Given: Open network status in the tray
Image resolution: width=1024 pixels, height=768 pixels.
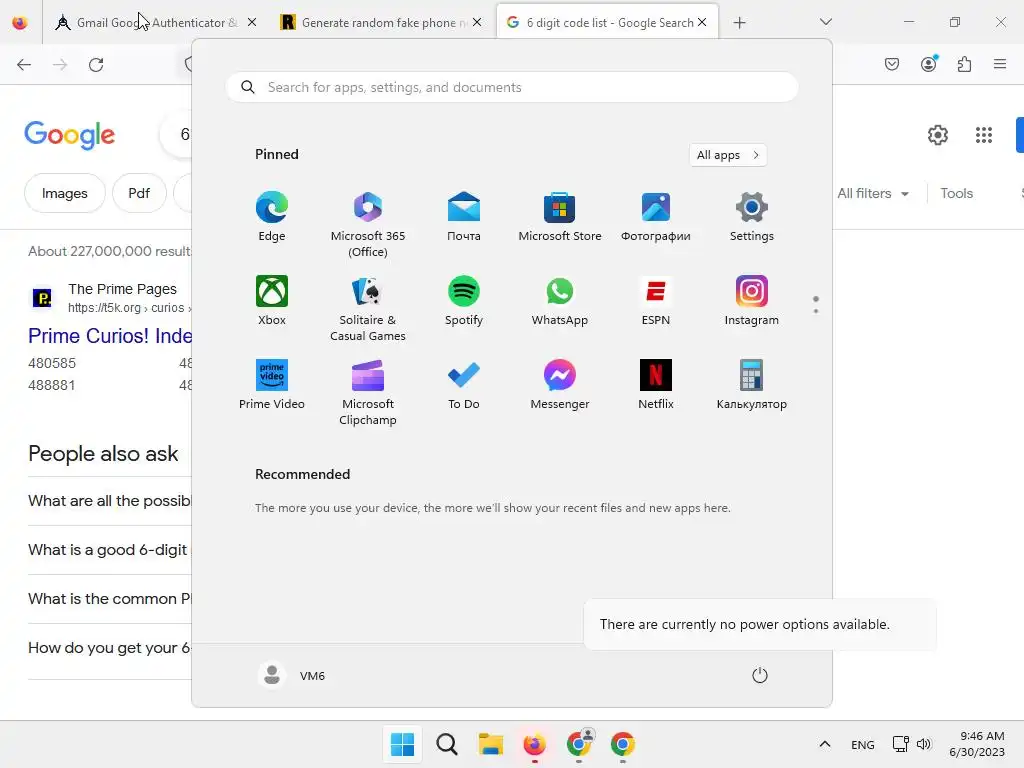Looking at the screenshot, I should pyautogui.click(x=901, y=744).
